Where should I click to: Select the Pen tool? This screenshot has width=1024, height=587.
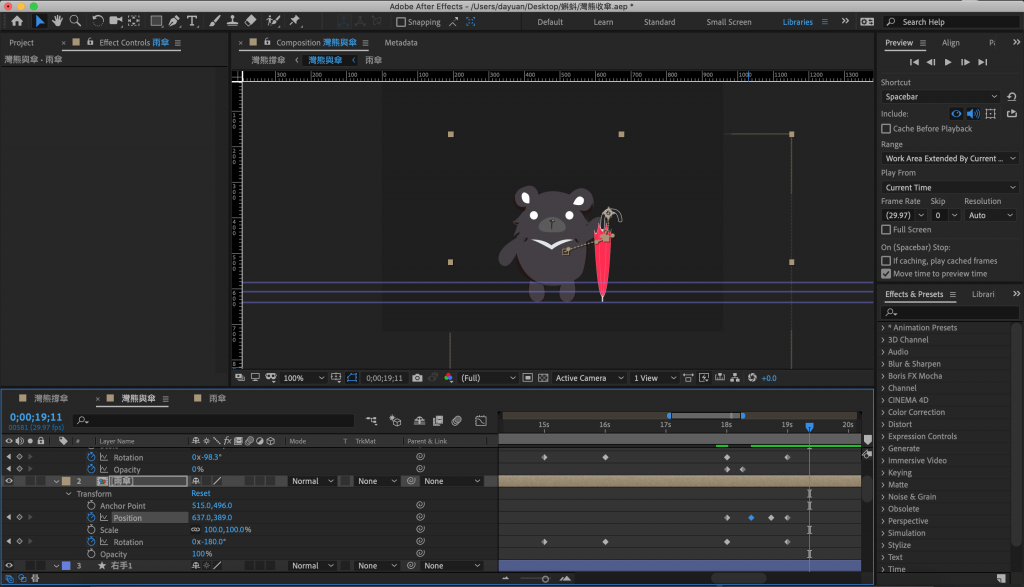[x=174, y=21]
